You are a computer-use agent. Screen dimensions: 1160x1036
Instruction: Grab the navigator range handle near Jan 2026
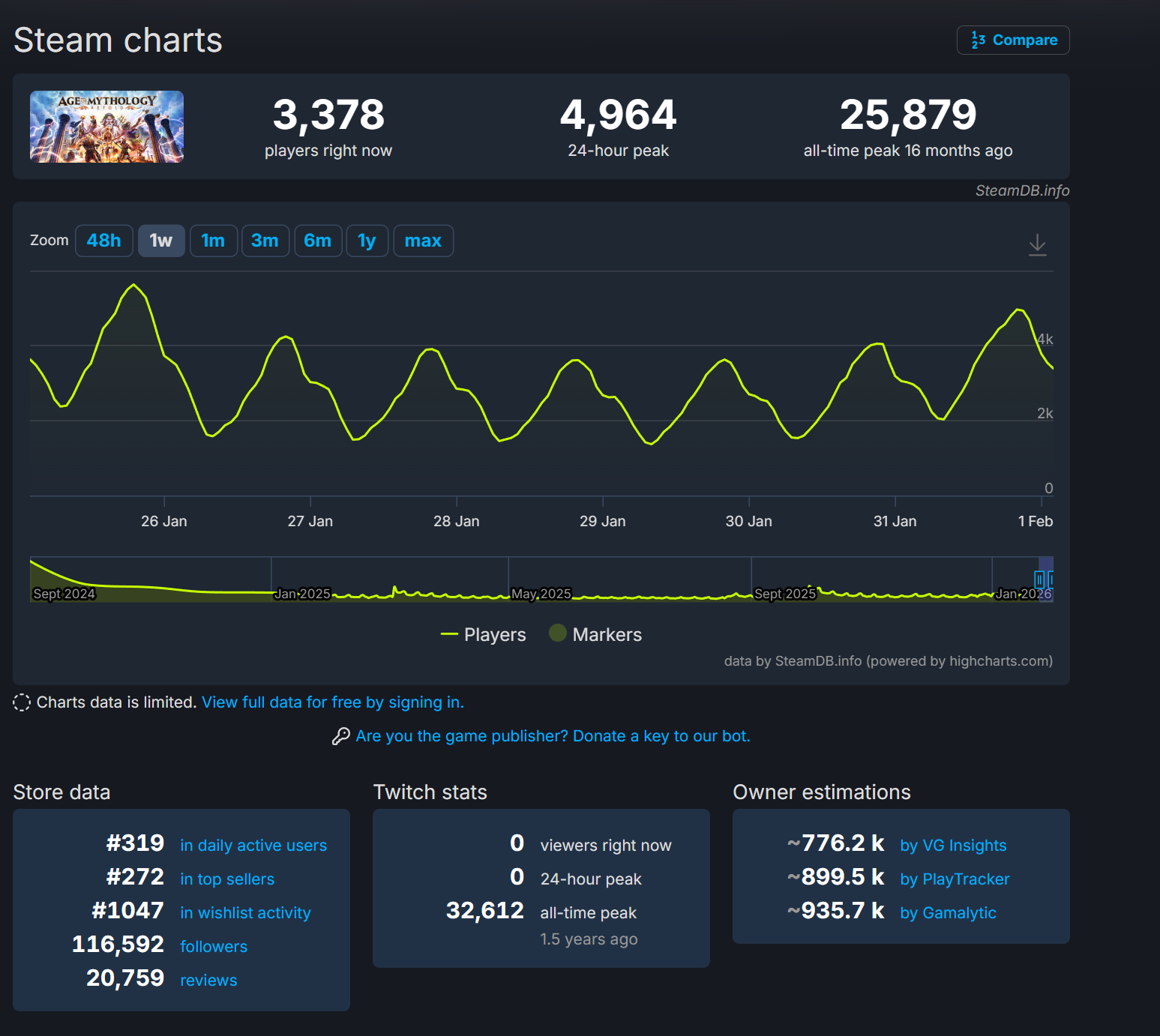click(1039, 579)
